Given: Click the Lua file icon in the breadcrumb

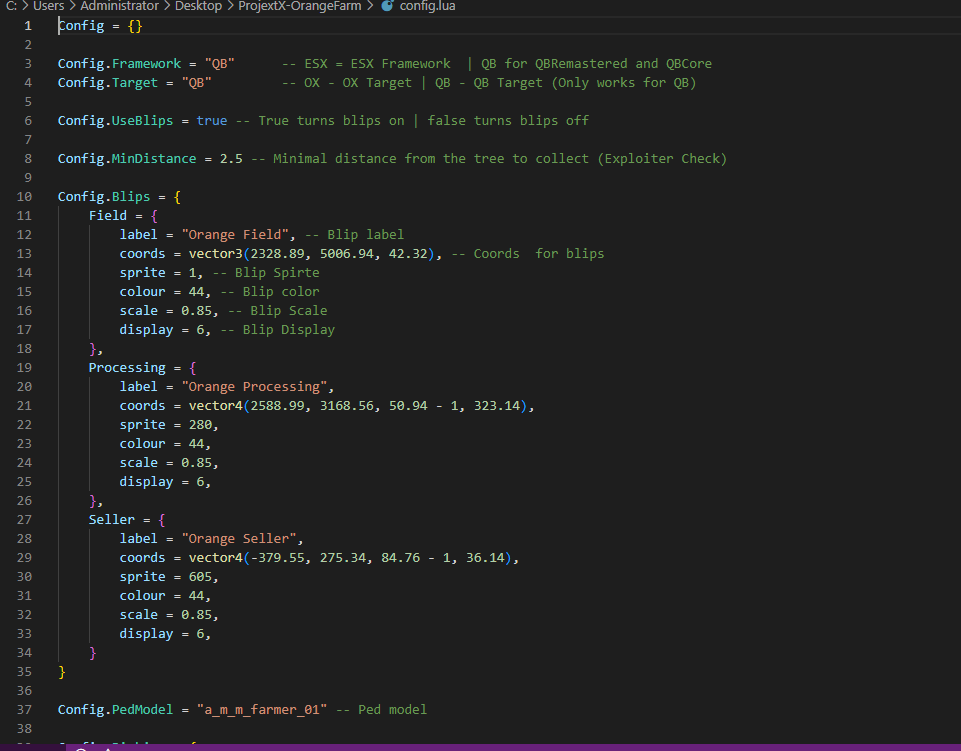Looking at the screenshot, I should pos(387,6).
